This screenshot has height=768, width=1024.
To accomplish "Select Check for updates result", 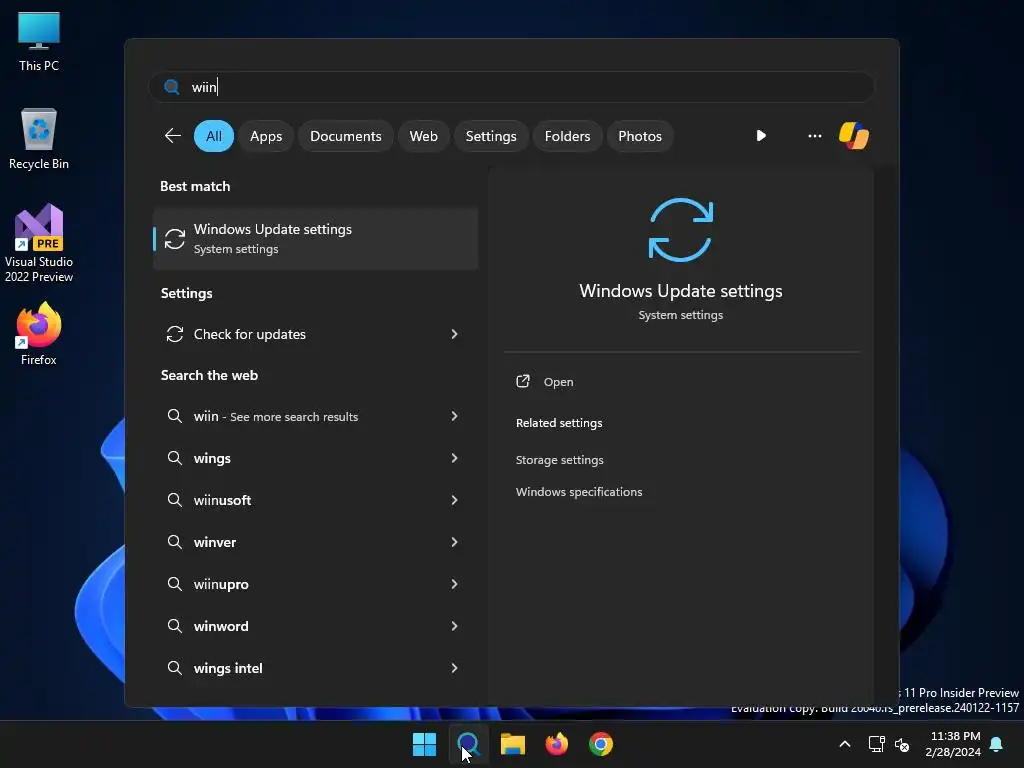I will (x=315, y=334).
